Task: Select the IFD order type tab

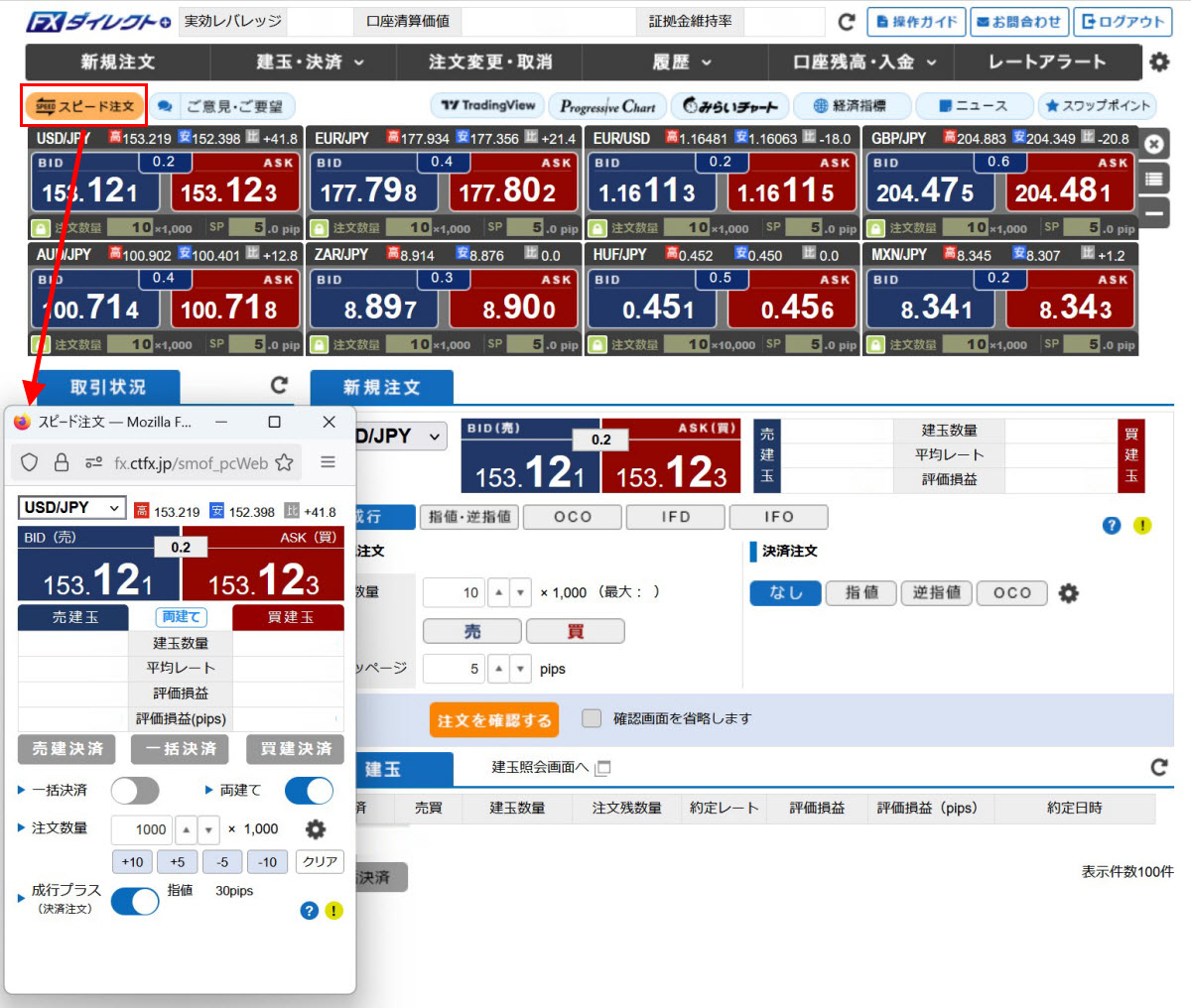Action: (x=676, y=517)
